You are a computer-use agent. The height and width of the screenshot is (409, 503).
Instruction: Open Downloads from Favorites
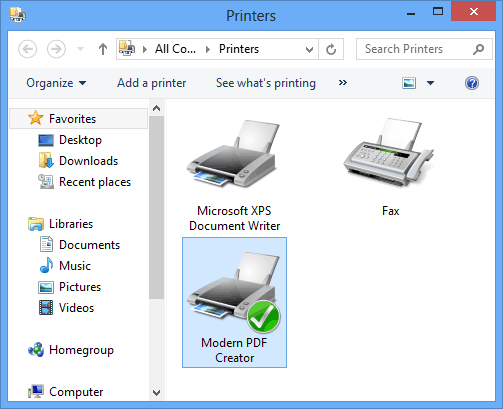89,161
